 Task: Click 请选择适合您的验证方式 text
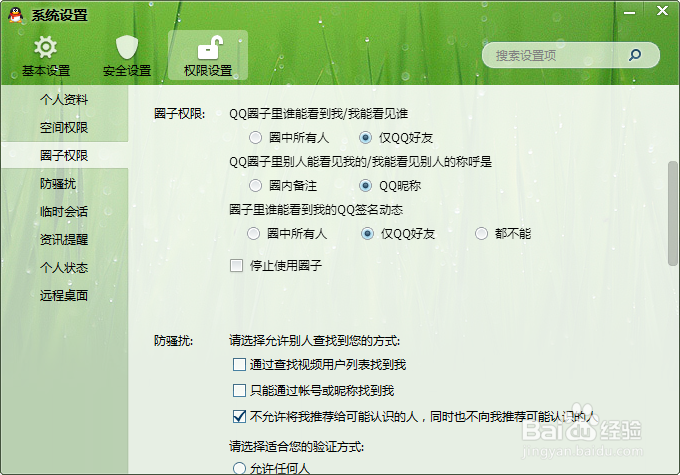pyautogui.click(x=297, y=446)
